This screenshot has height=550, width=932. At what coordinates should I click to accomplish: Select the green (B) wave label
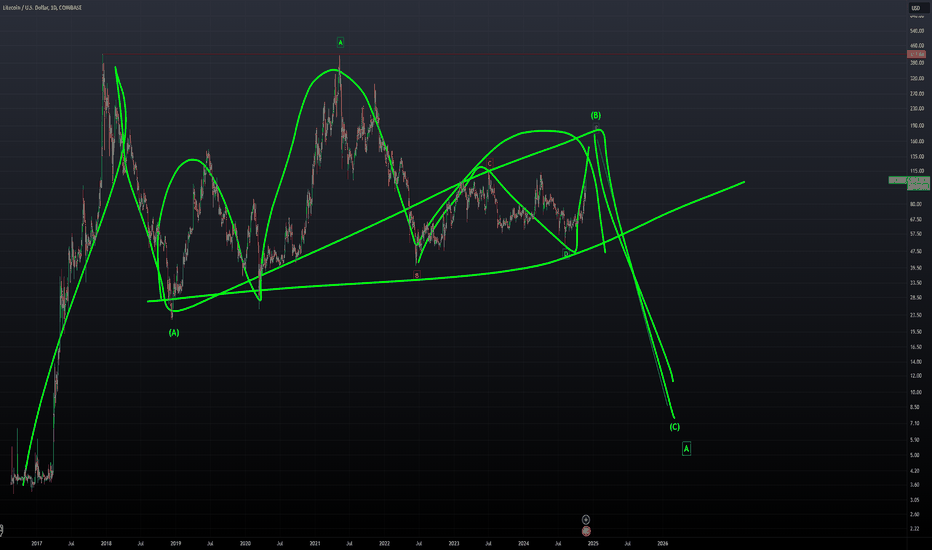pos(596,115)
